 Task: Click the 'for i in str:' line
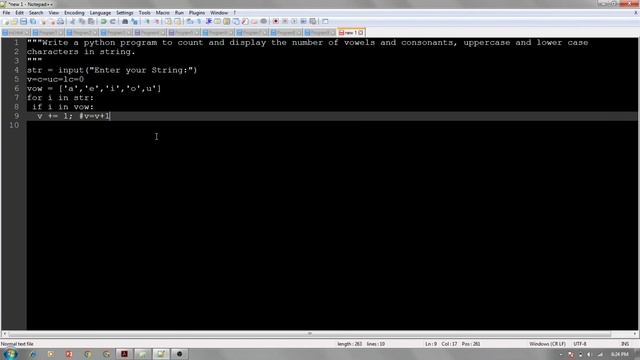(x=60, y=98)
